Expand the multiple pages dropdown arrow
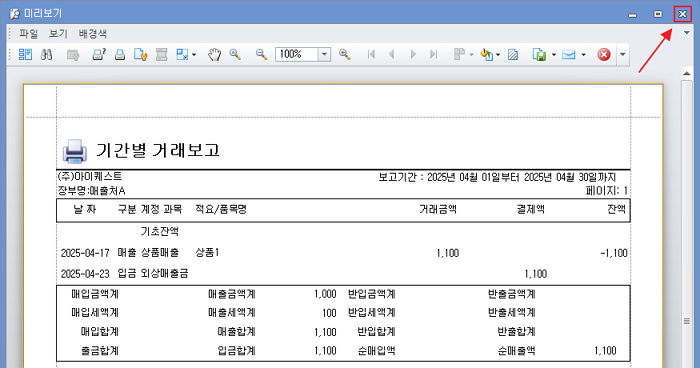700x368 pixels. 471,55
